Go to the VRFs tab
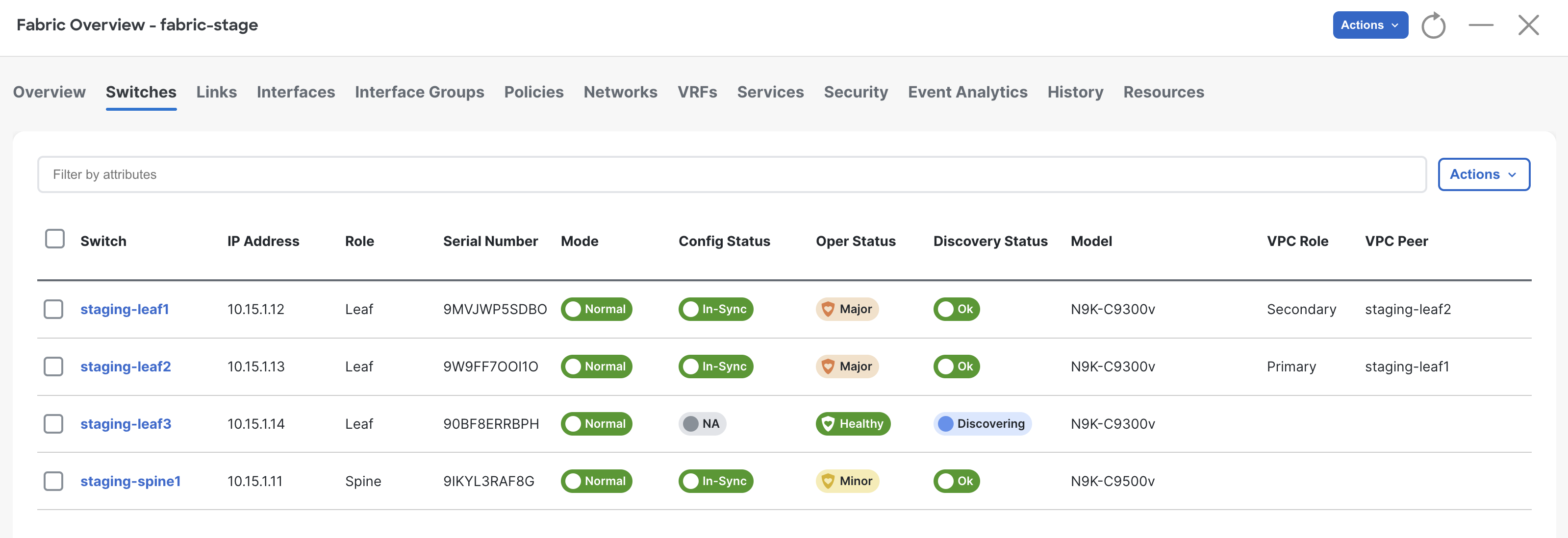Viewport: 1568px width, 538px height. [x=698, y=92]
